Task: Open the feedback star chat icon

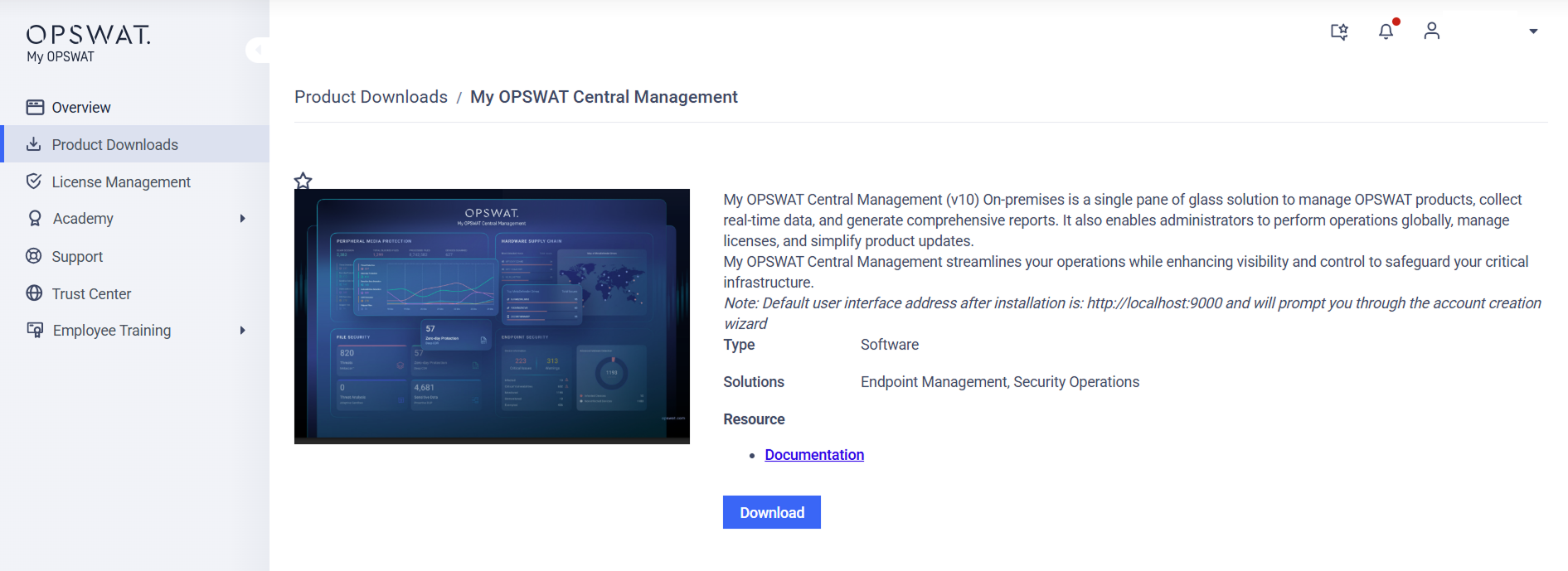Action: (x=1339, y=31)
